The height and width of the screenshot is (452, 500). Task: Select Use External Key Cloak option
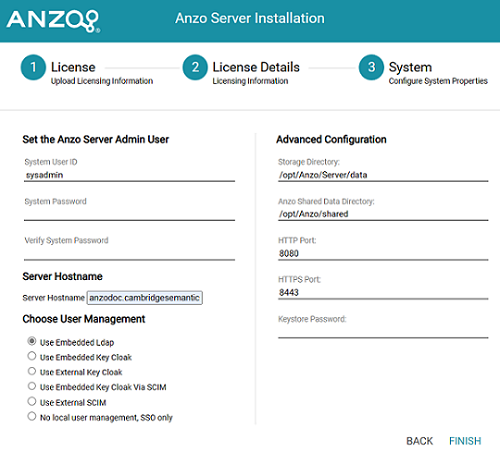click(x=32, y=371)
